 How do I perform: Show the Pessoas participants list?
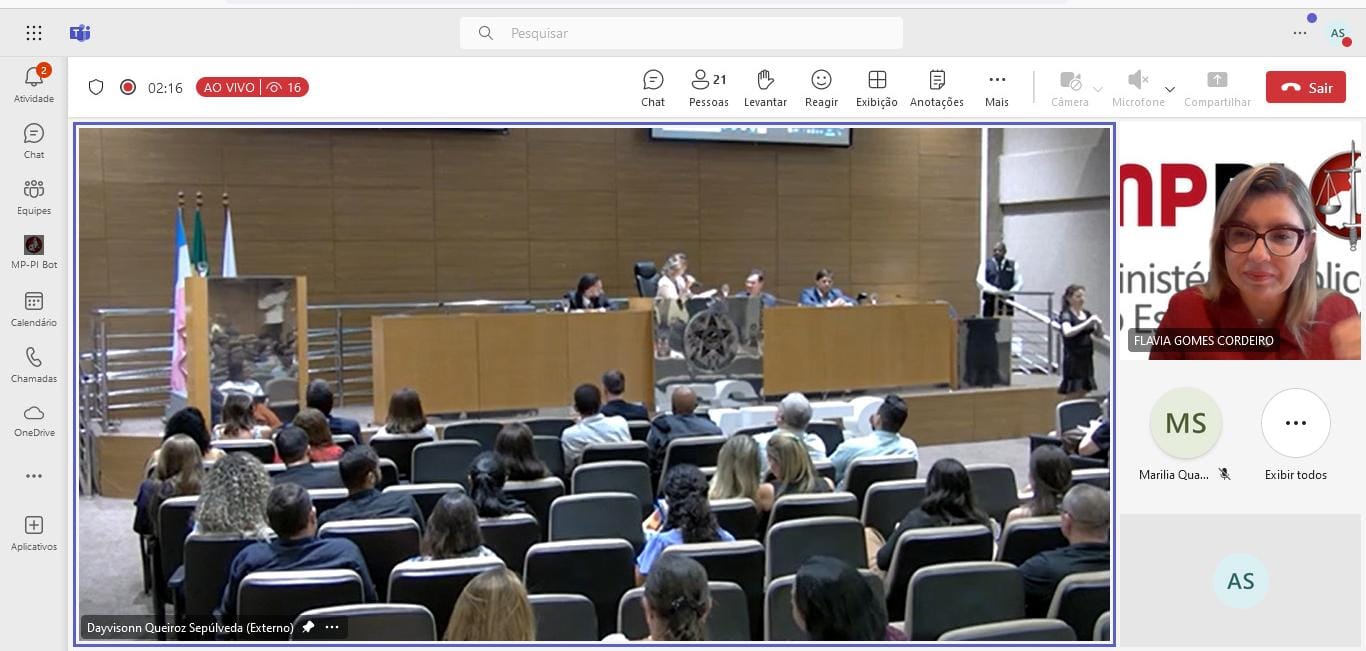[709, 88]
